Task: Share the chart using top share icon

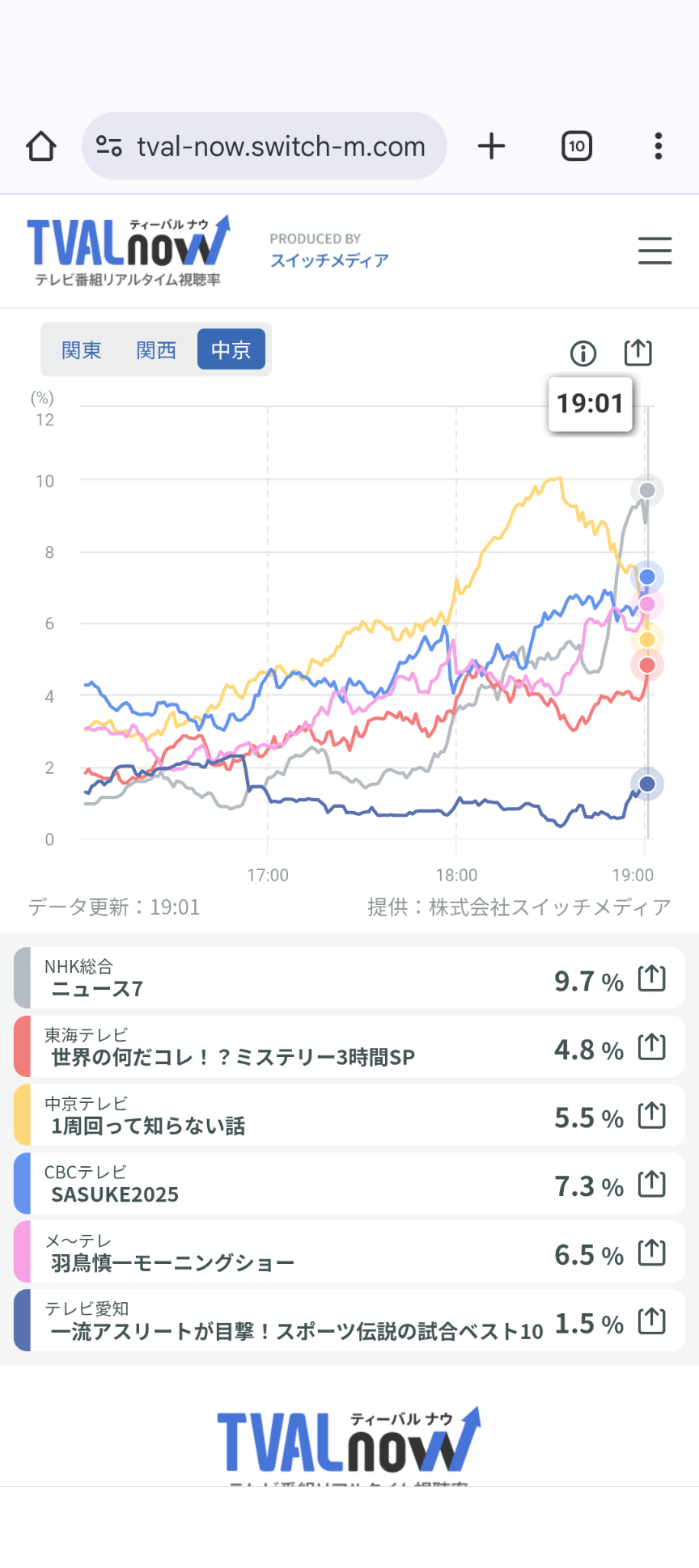Action: coord(638,353)
